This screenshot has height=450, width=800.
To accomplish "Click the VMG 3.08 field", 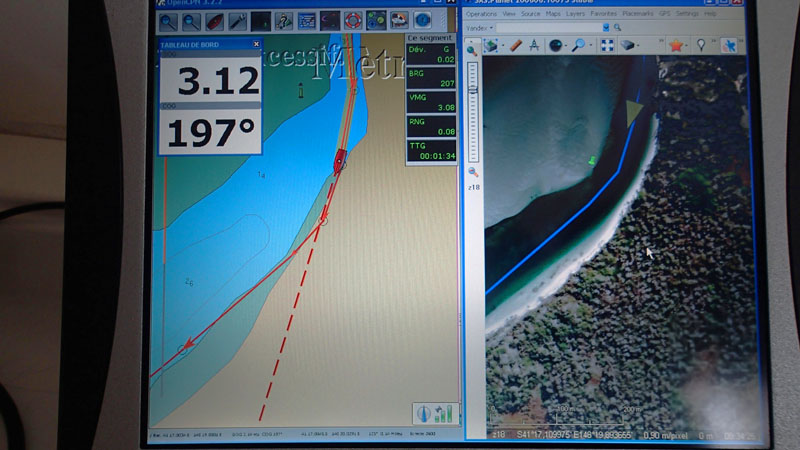I will pos(431,103).
